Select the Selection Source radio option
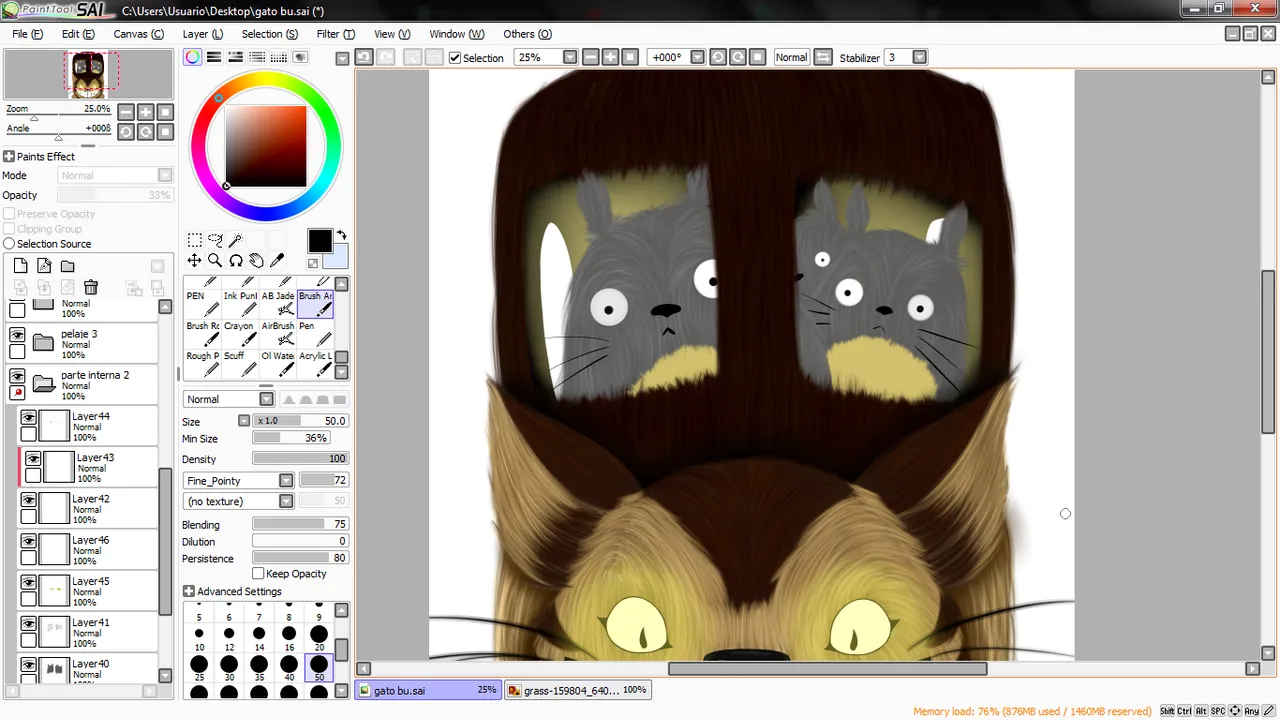This screenshot has width=1280, height=720. pos(9,244)
